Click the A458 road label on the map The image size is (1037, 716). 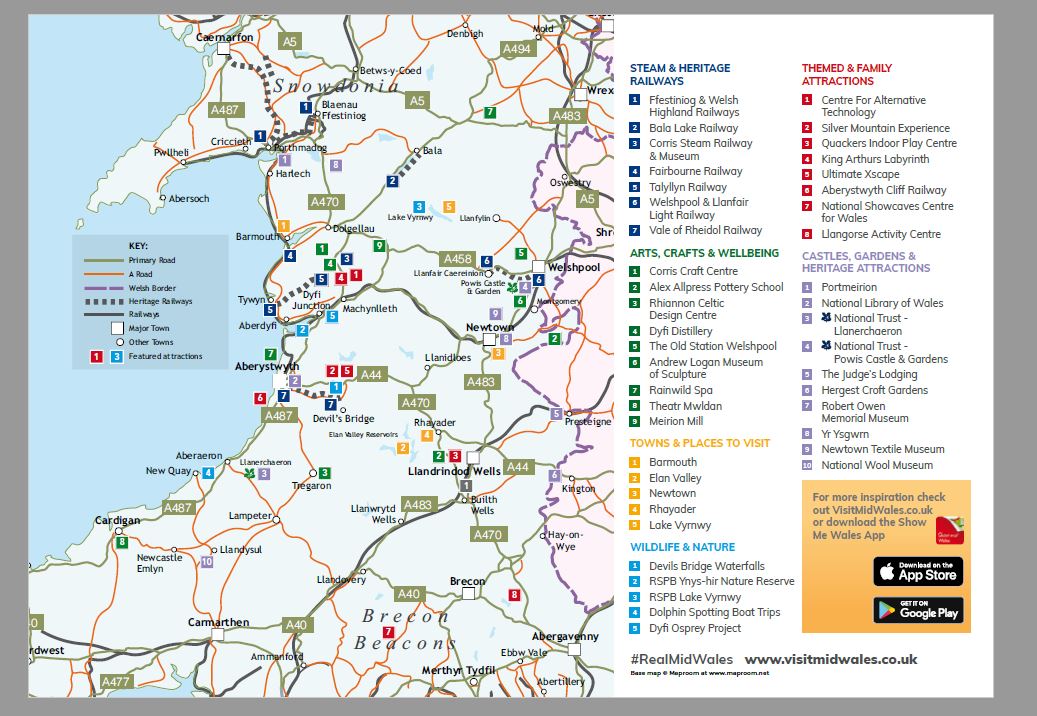click(x=458, y=259)
